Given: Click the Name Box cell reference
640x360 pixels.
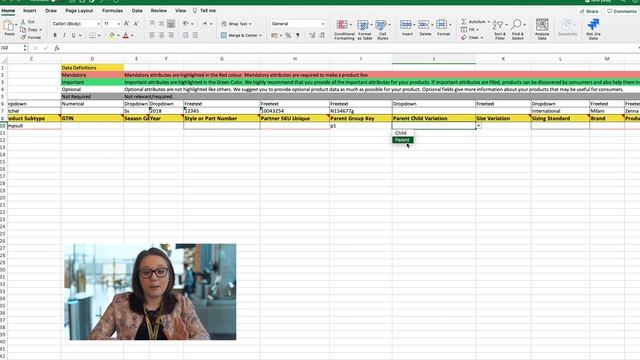Looking at the screenshot, I should click(11, 48).
